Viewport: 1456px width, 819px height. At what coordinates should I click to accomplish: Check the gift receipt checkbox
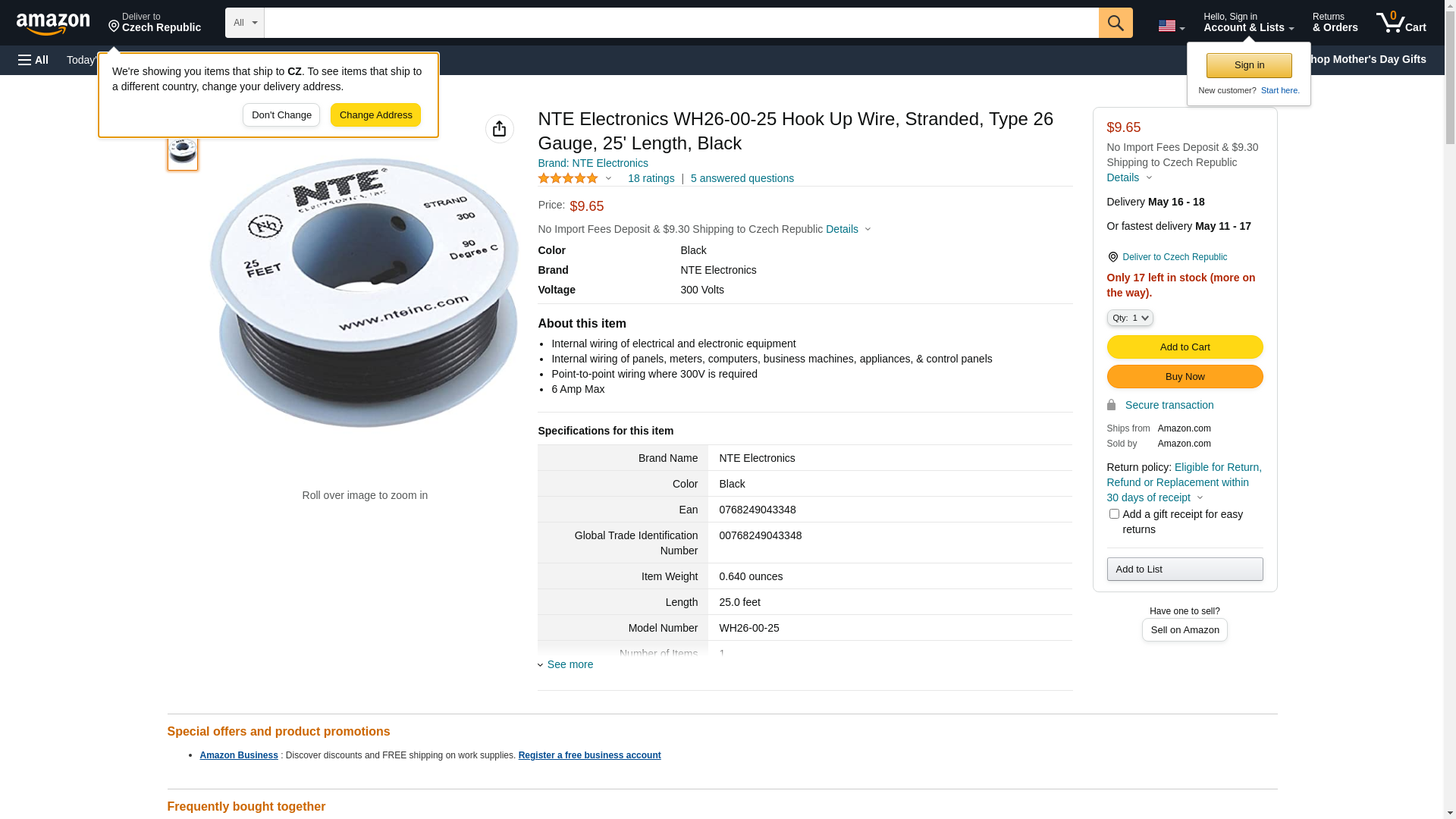[x=1114, y=514]
